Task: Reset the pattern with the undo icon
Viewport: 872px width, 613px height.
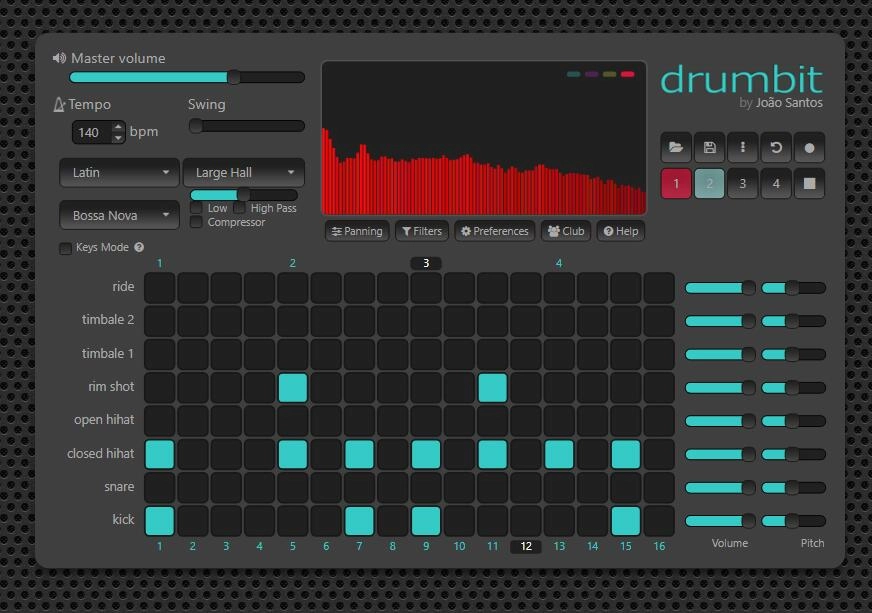Action: [775, 147]
